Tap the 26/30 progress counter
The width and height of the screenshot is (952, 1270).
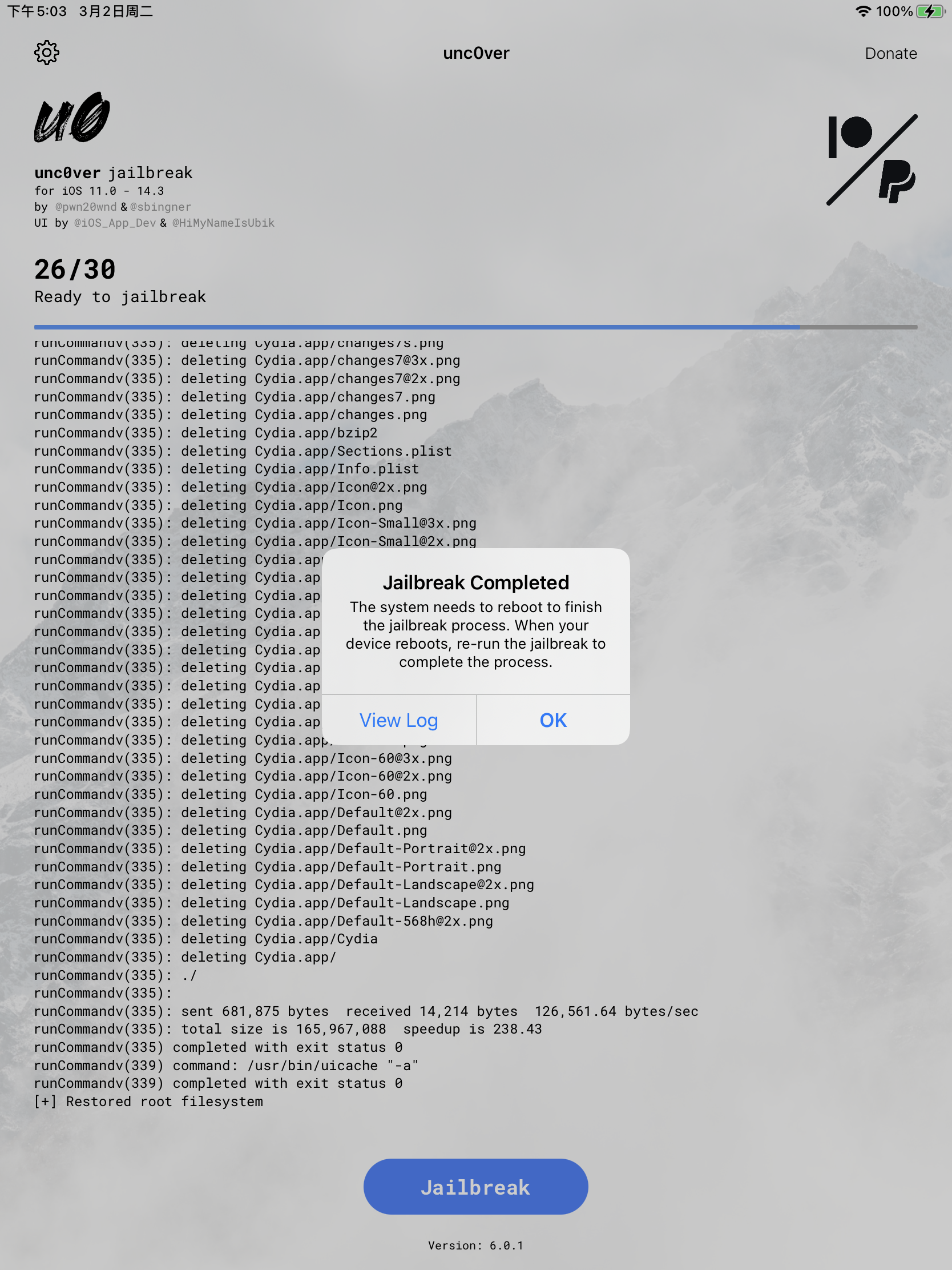[x=75, y=268]
